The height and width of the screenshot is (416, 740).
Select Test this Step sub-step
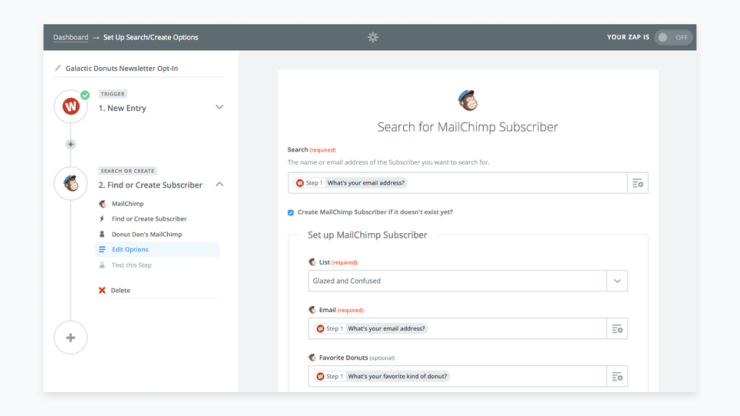131,265
